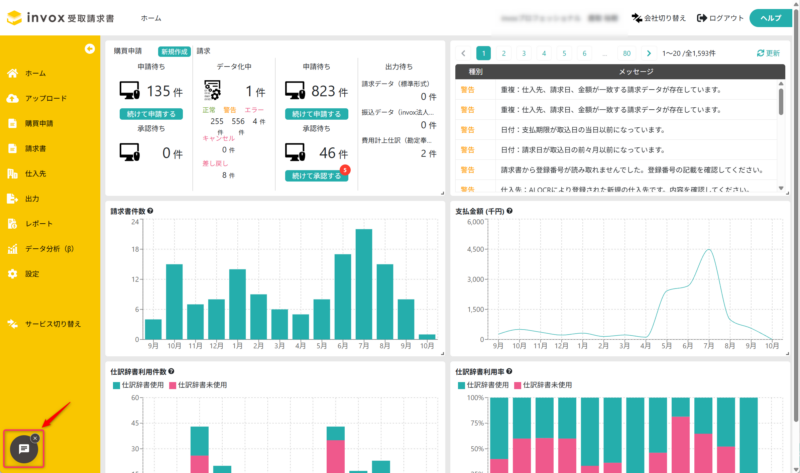
Task: Click 振込データ output row
Action: tap(399, 119)
